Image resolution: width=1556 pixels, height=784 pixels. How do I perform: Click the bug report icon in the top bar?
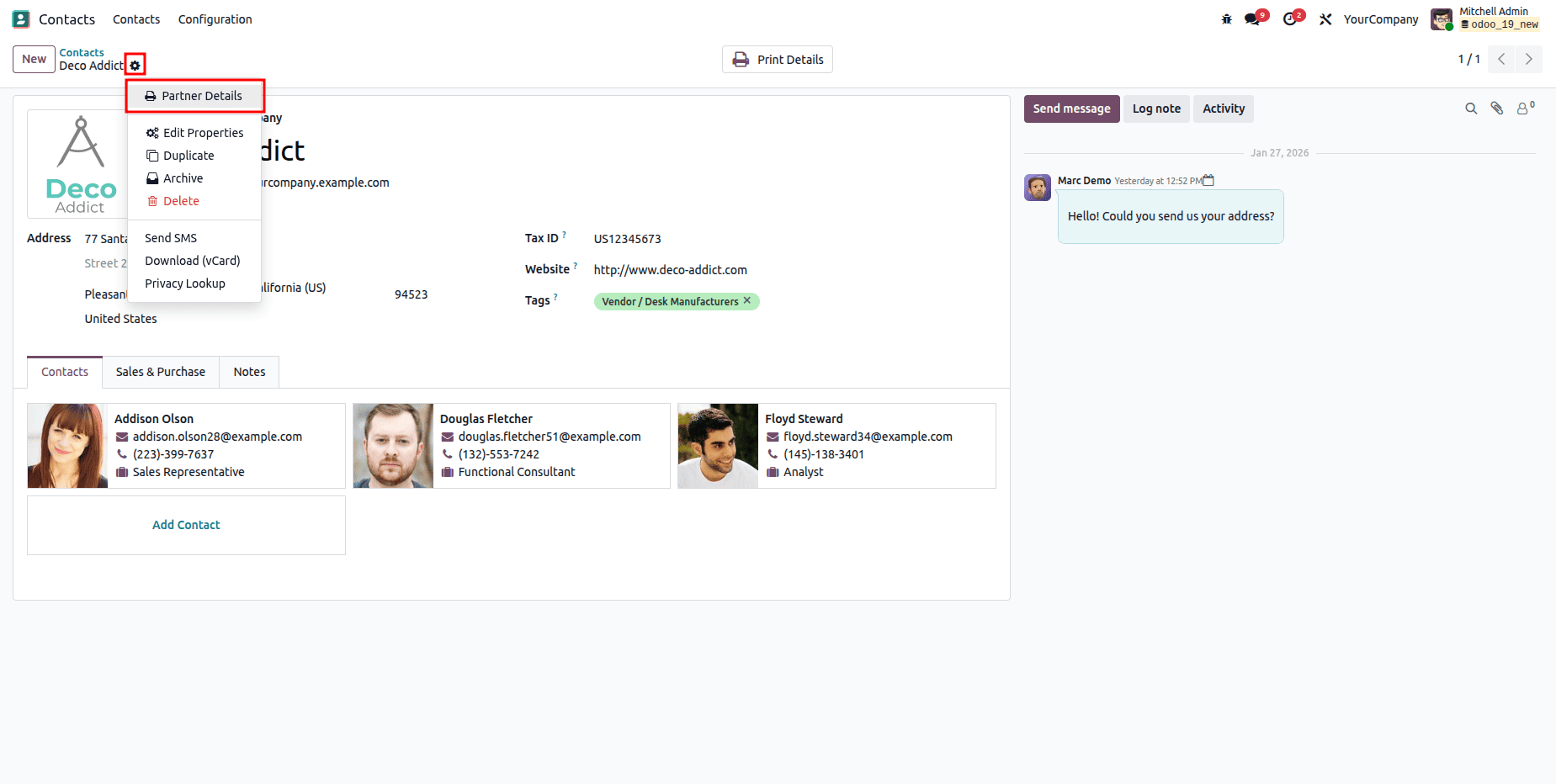[x=1226, y=19]
